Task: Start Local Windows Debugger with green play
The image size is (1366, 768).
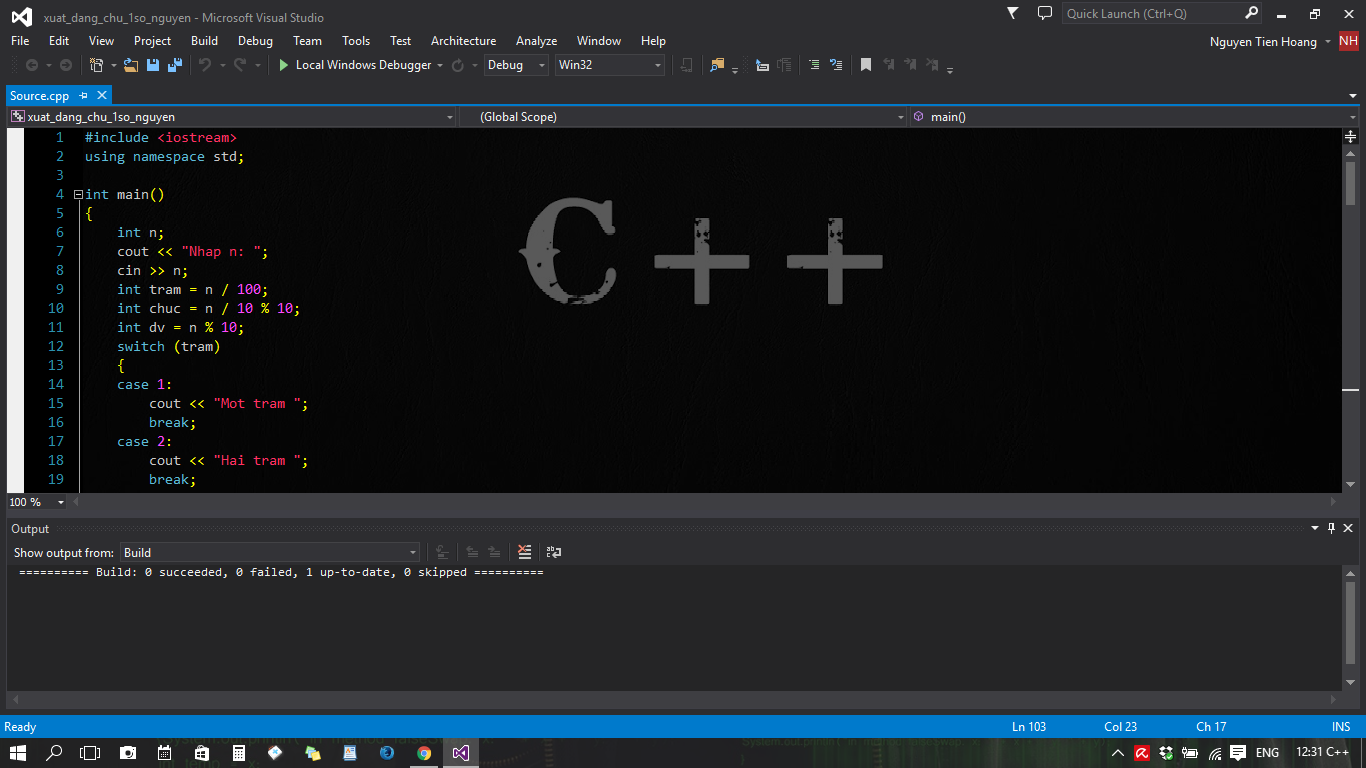Action: pos(284,65)
